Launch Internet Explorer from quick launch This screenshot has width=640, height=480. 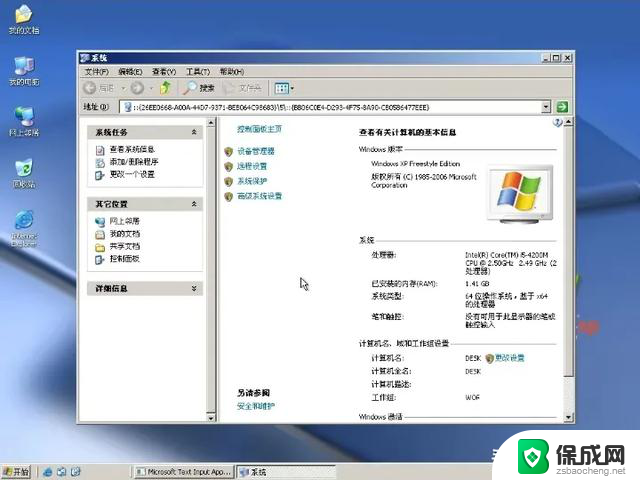click(48, 472)
